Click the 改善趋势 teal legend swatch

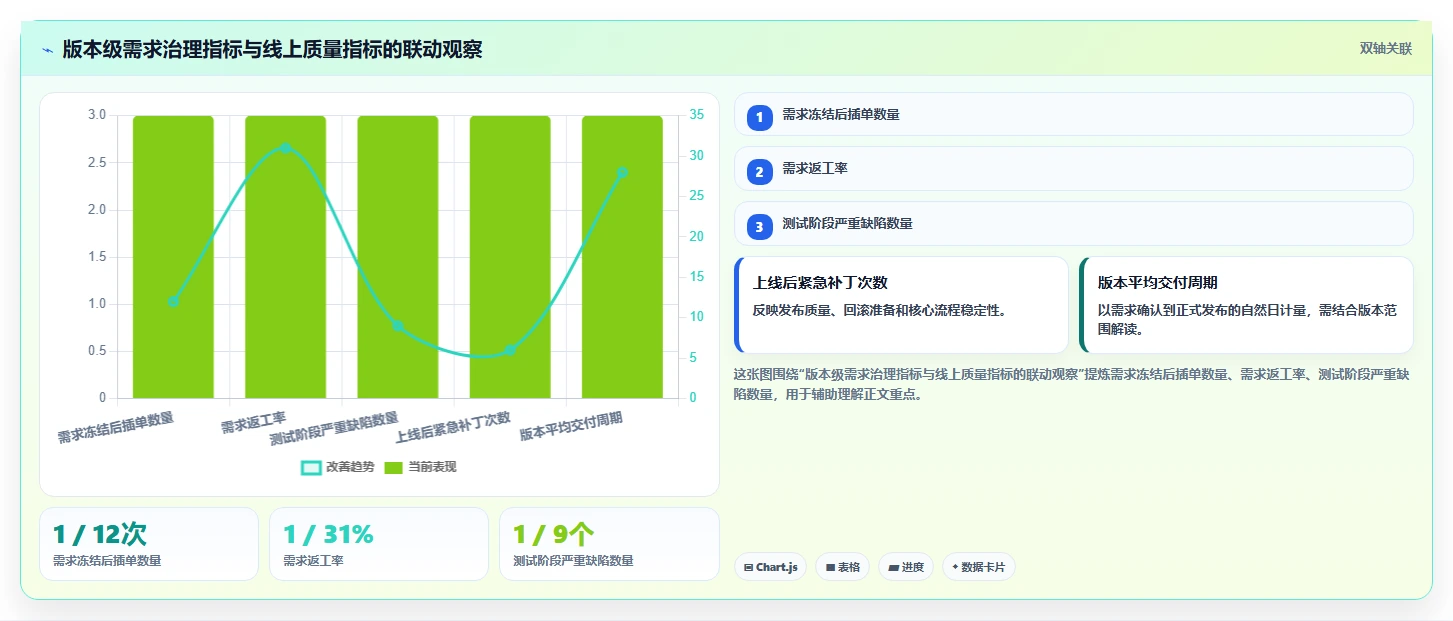tap(311, 467)
